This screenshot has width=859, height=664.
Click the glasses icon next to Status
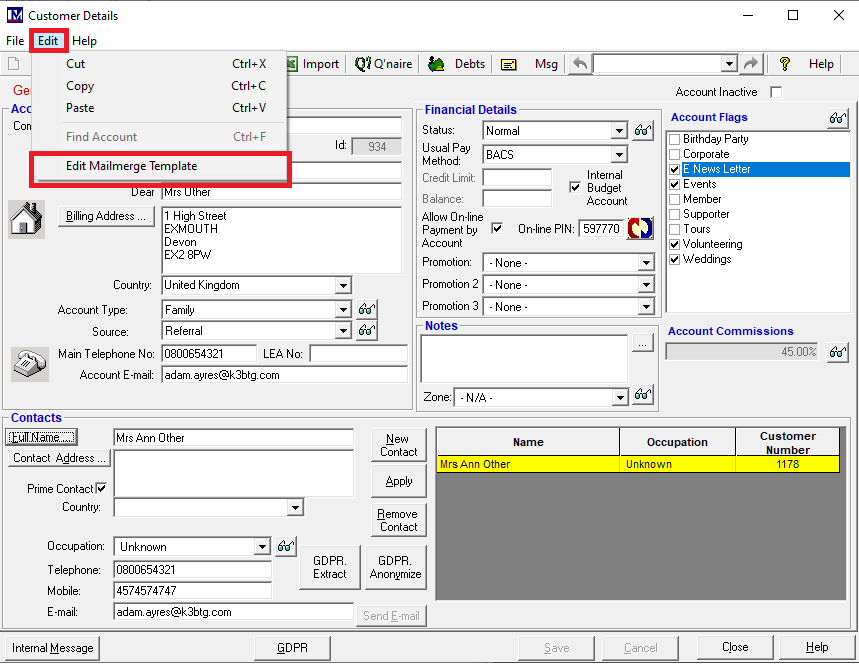(x=643, y=131)
